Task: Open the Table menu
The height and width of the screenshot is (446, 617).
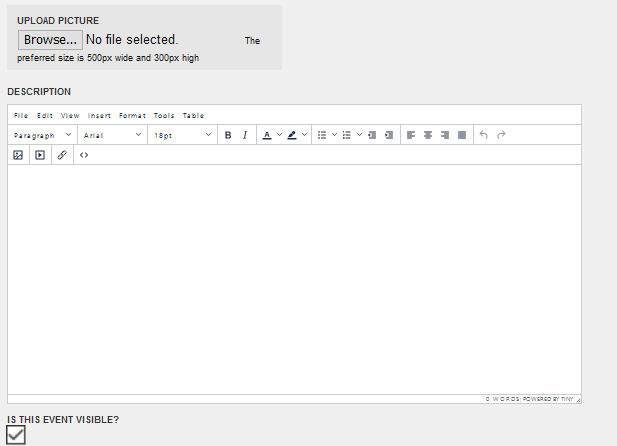Action: [x=193, y=116]
